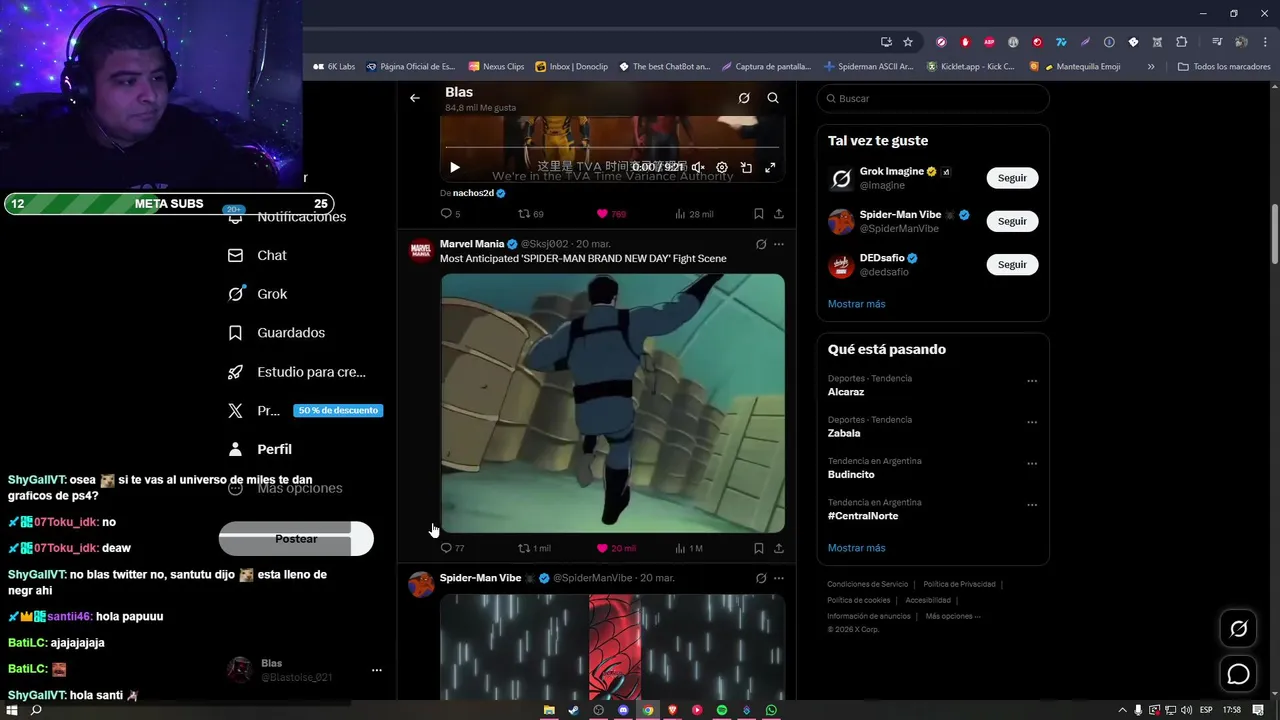1280x720 pixels.
Task: Open options for the Zabala trend
Action: (1032, 422)
